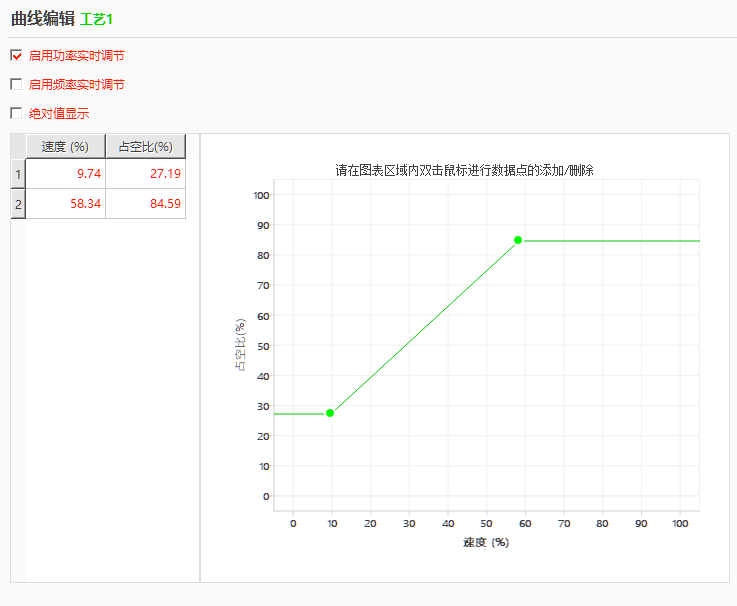Click the 工艺1 label in the title
737x606 pixels.
pos(96,19)
